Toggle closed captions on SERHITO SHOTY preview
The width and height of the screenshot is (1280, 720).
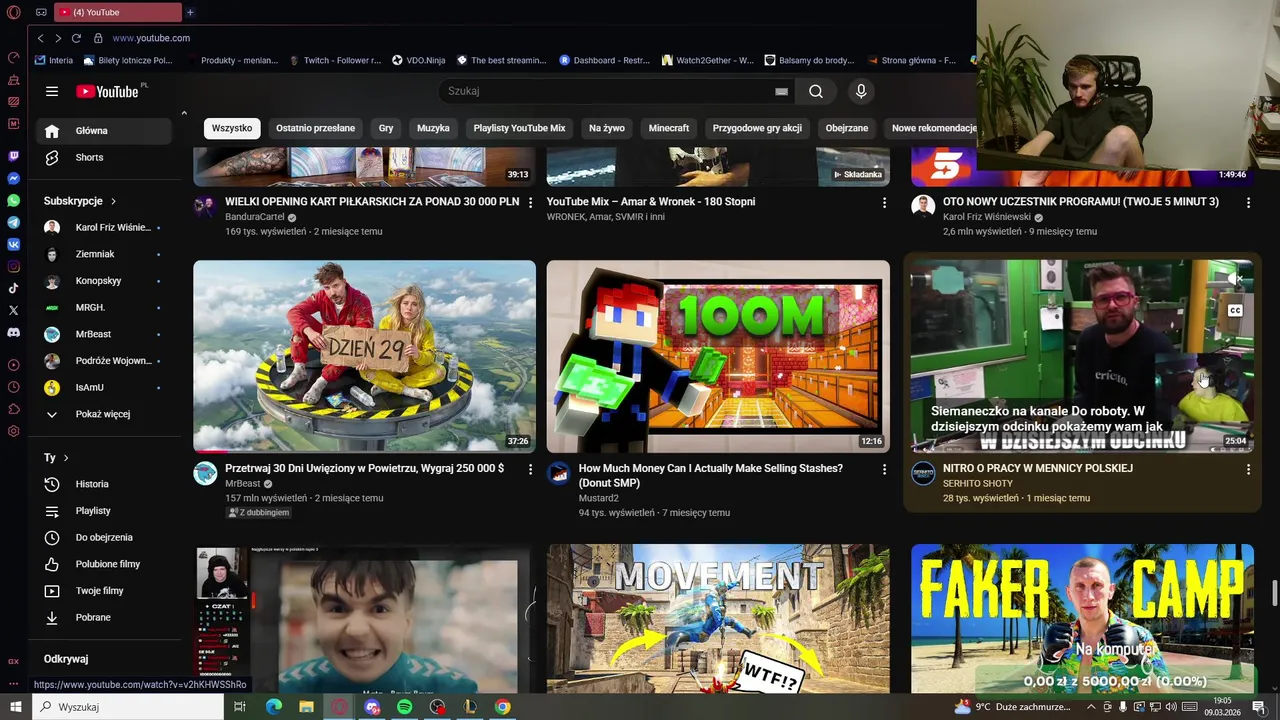point(1235,310)
